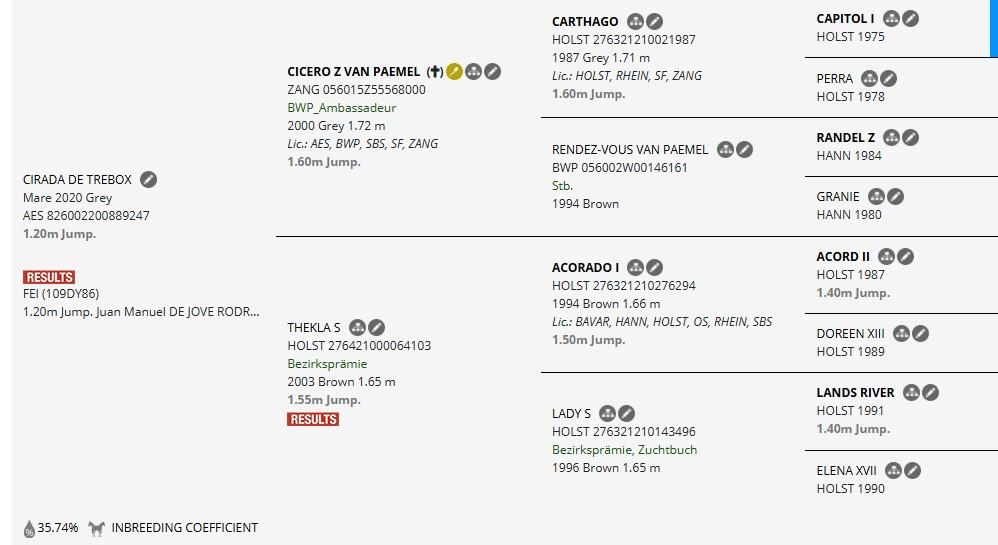Open pedigree icon beside CAPITOL I
Viewport: 998px width, 545px height.
click(891, 18)
